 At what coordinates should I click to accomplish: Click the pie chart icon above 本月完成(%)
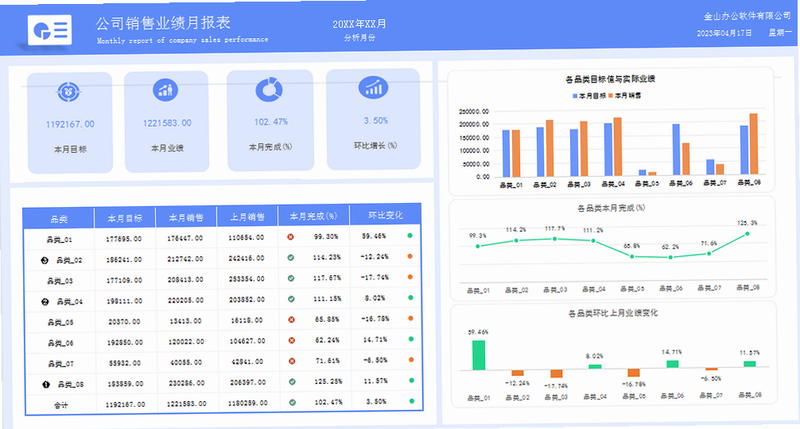point(269,89)
